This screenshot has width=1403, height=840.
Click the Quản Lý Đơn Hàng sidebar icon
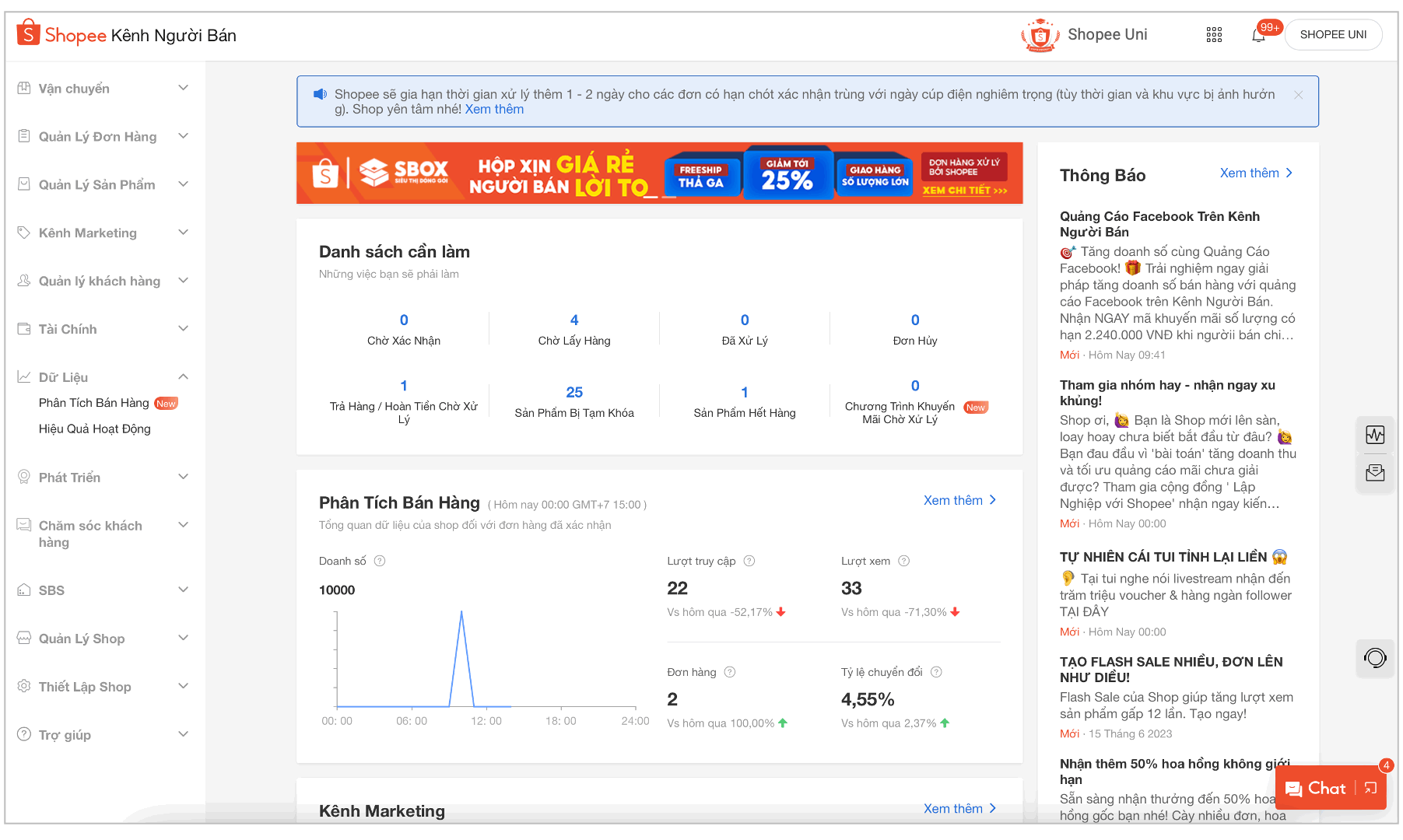[x=24, y=136]
